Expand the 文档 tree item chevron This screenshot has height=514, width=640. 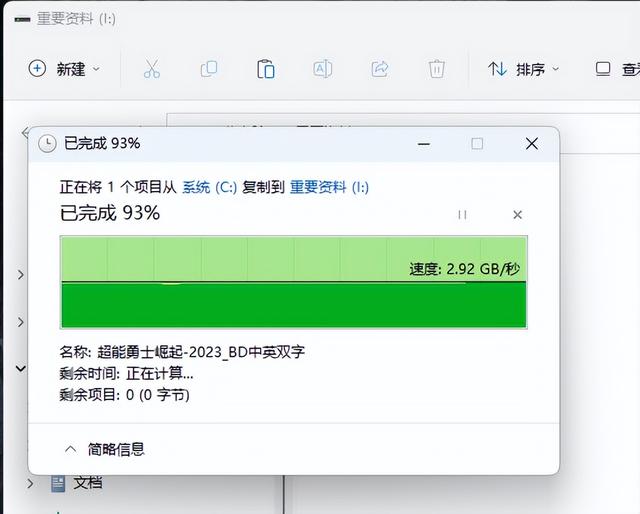pos(30,483)
